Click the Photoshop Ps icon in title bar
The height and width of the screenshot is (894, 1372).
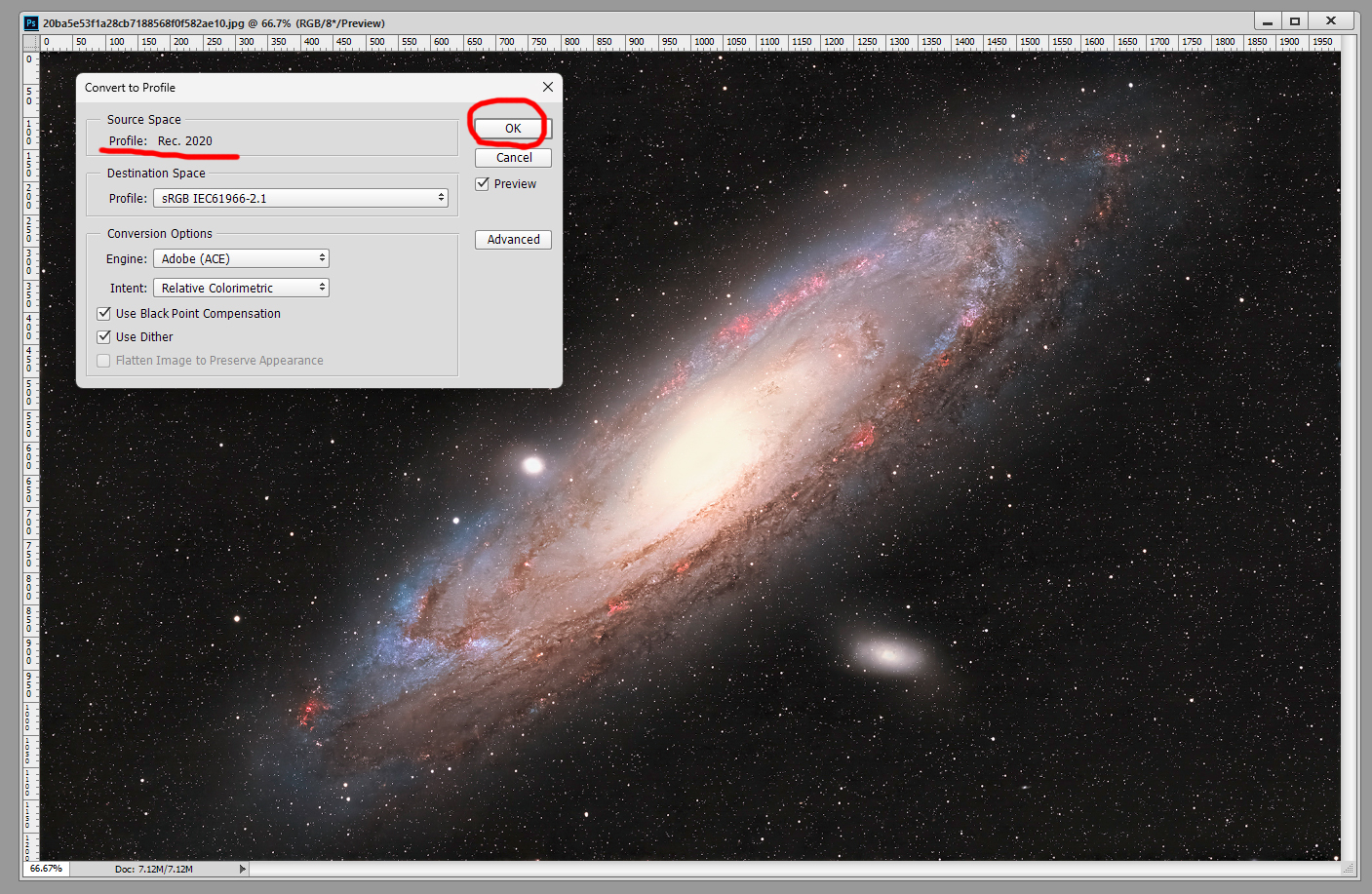[30, 22]
